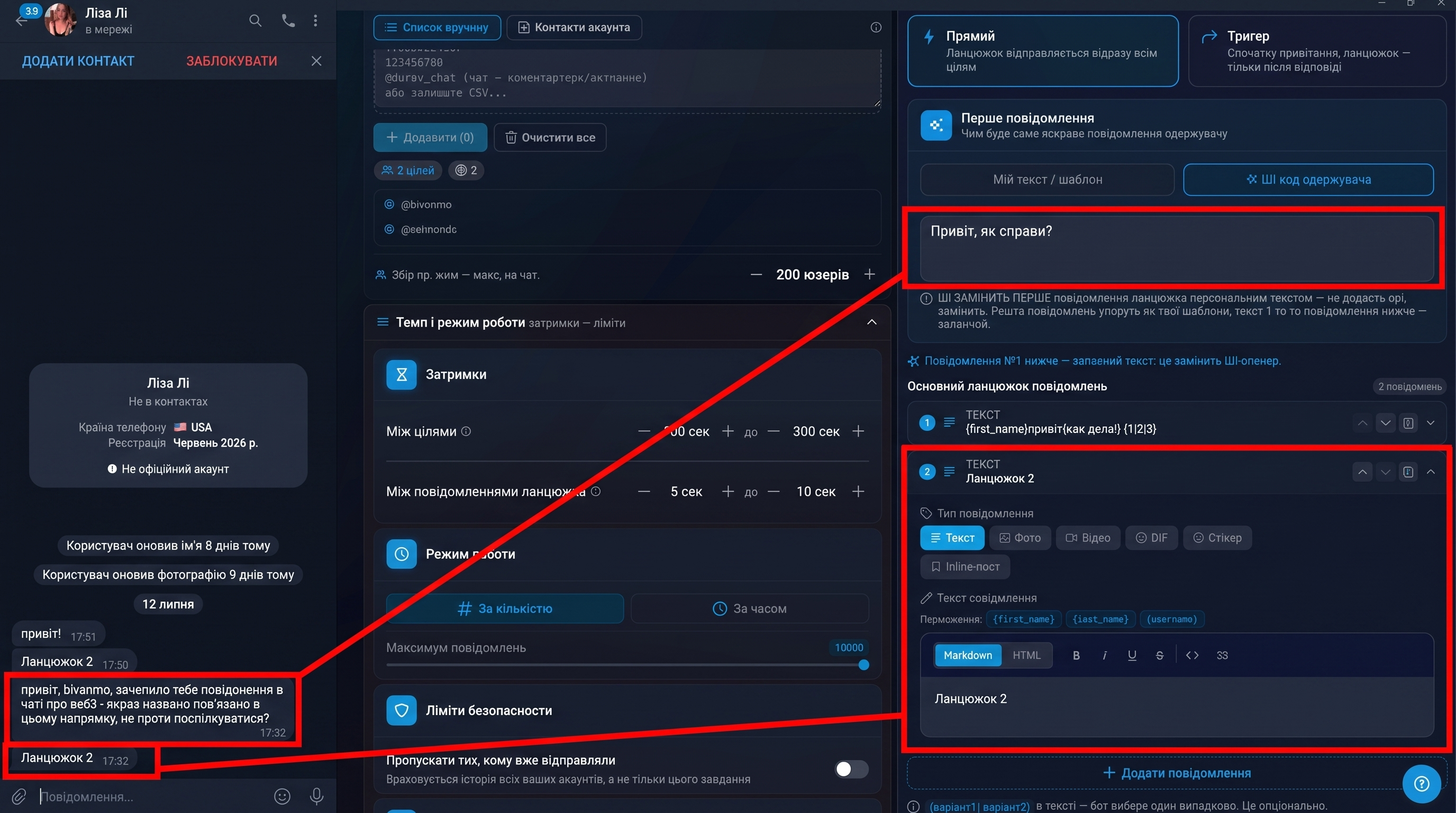Viewport: 1456px width, 813px height.
Task: Select За кількістю mode
Action: pos(505,608)
